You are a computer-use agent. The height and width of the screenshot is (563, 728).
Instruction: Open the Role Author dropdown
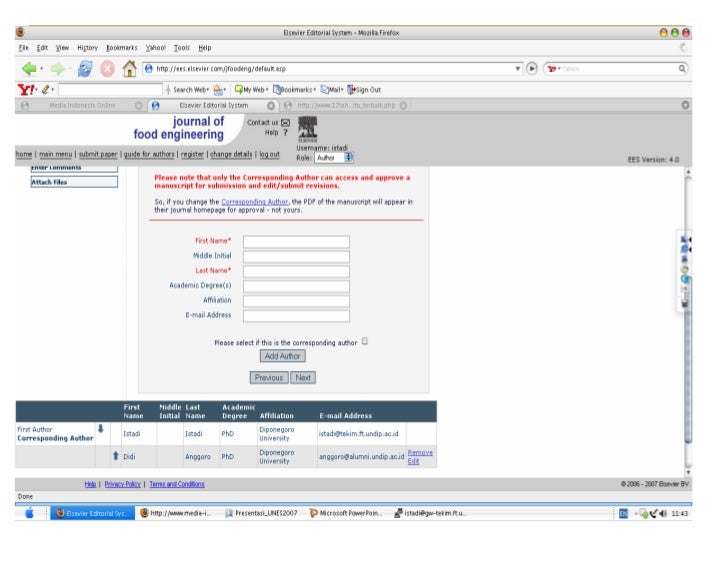click(334, 158)
